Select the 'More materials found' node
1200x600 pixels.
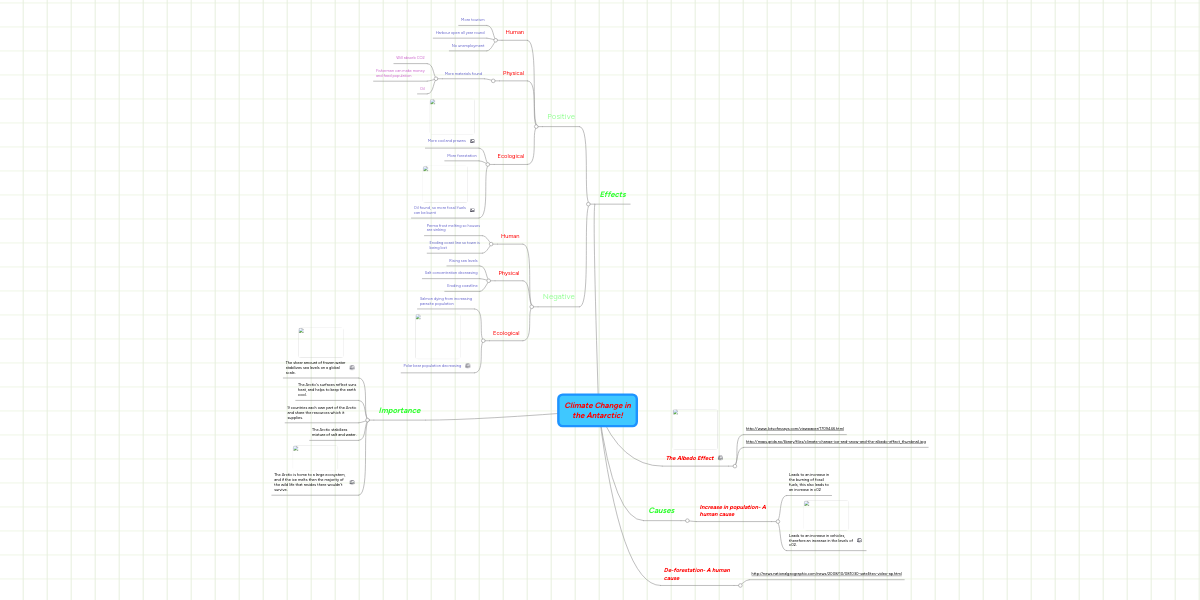tap(463, 74)
